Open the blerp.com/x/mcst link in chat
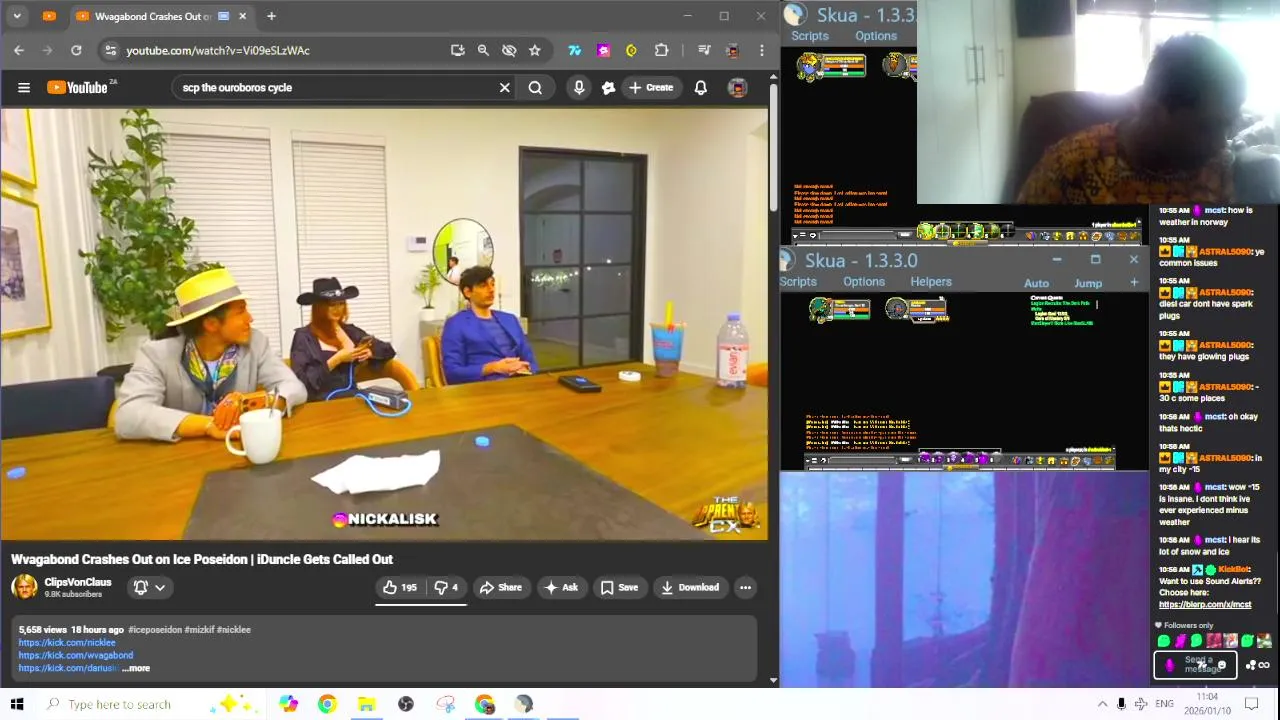 click(x=1205, y=605)
